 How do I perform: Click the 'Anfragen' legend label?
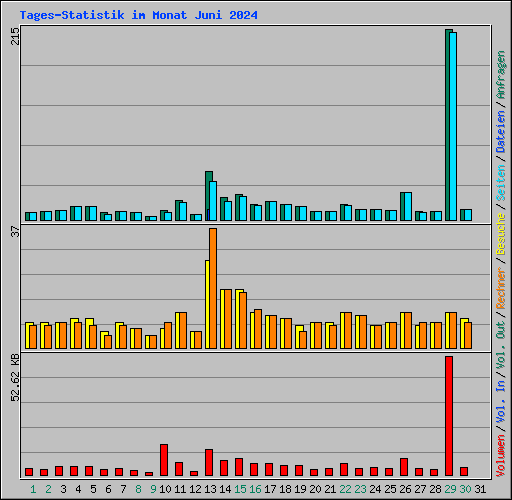pos(501,75)
